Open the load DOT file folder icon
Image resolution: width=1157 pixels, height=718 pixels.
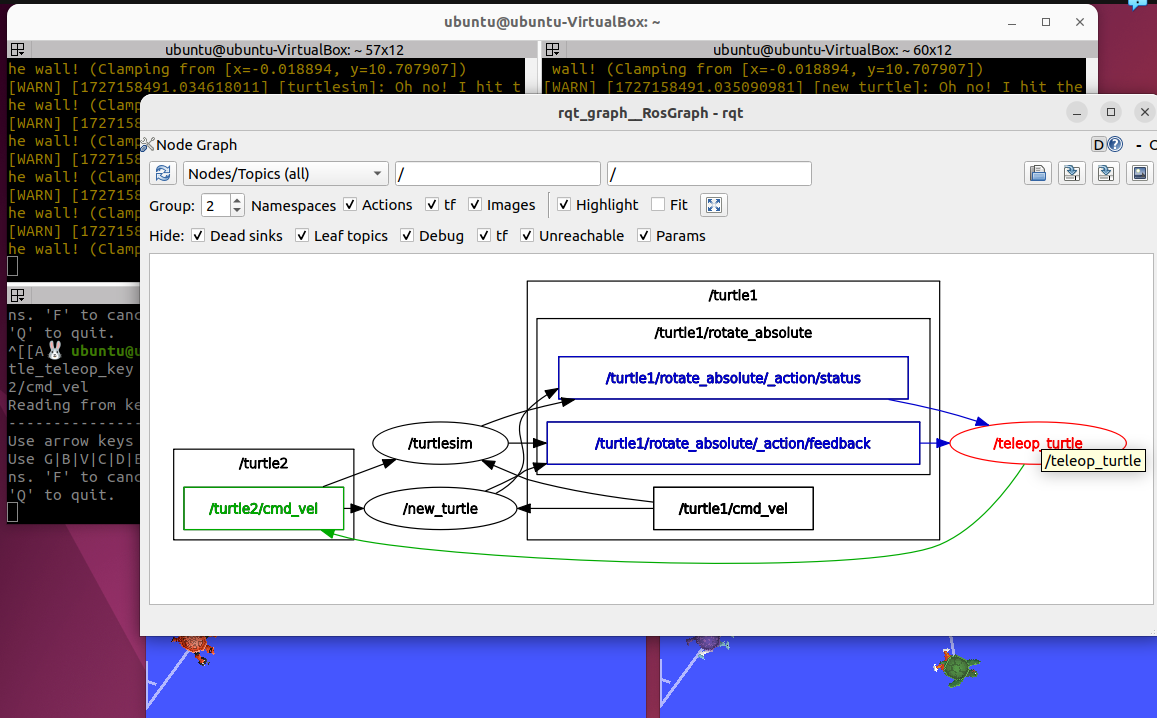point(1038,173)
